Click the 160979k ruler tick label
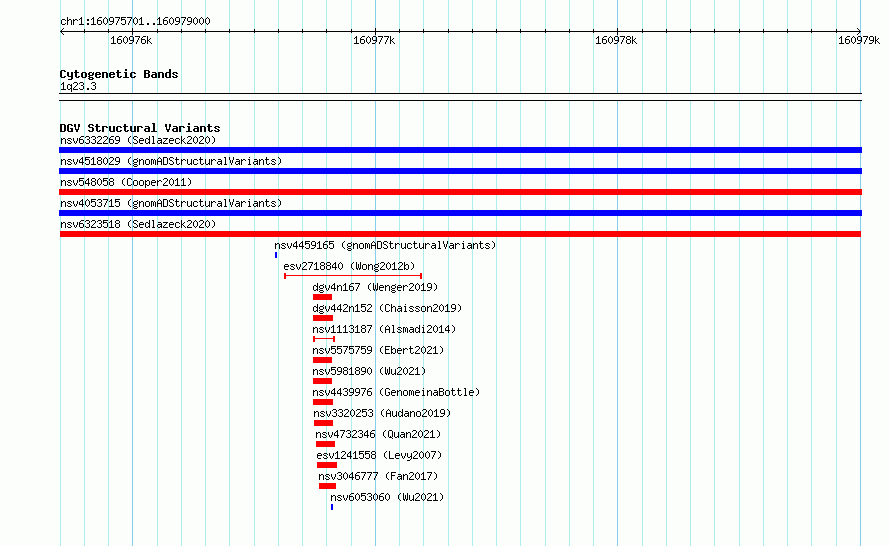 point(859,40)
